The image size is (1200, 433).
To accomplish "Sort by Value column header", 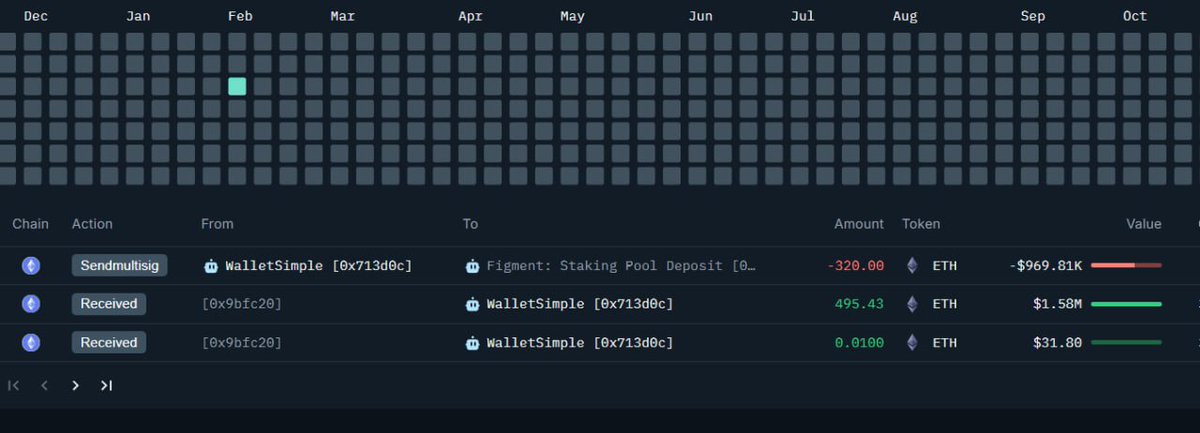I will tap(1144, 224).
